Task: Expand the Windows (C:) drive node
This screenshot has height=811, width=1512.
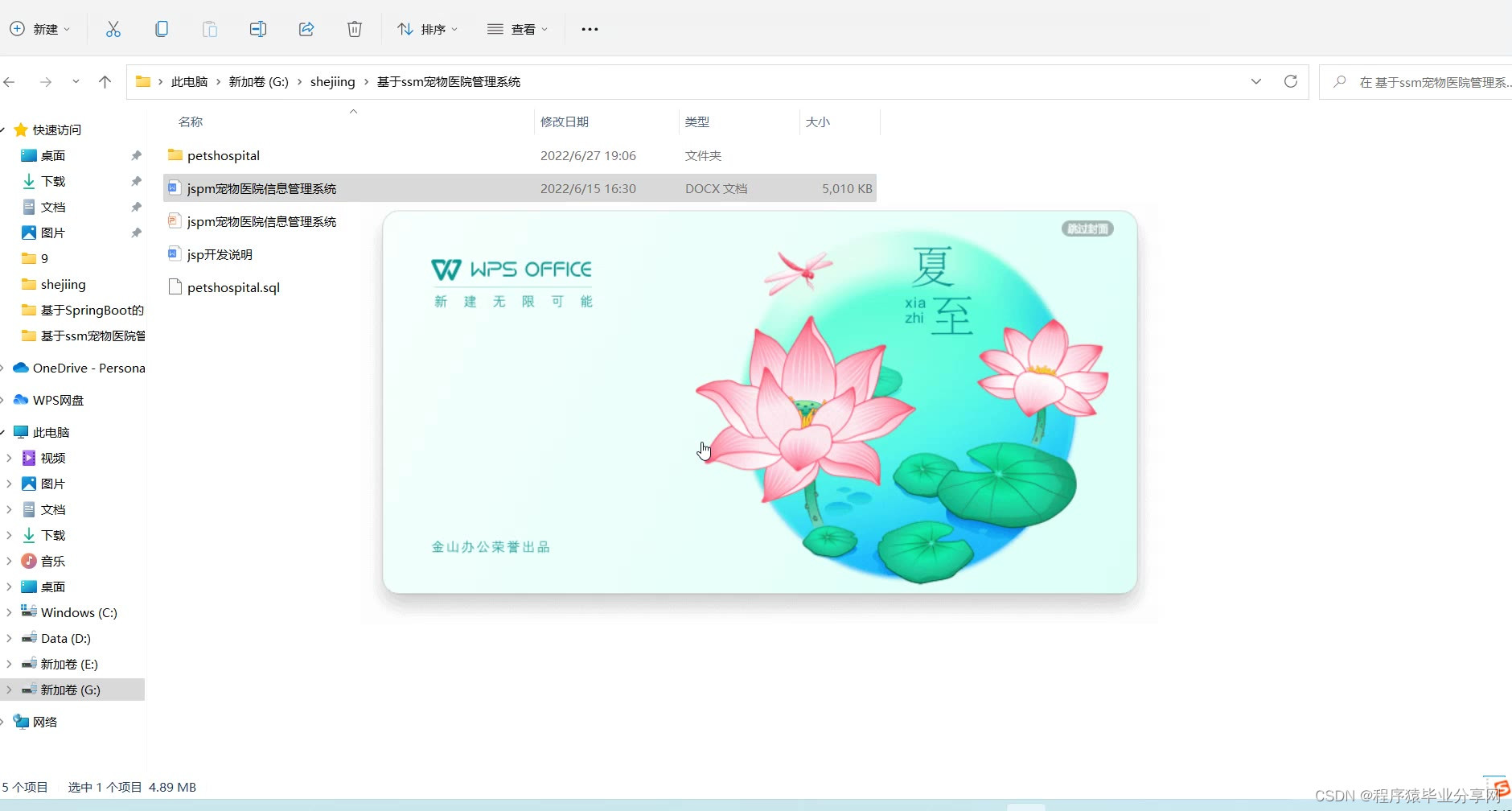Action: [9, 613]
